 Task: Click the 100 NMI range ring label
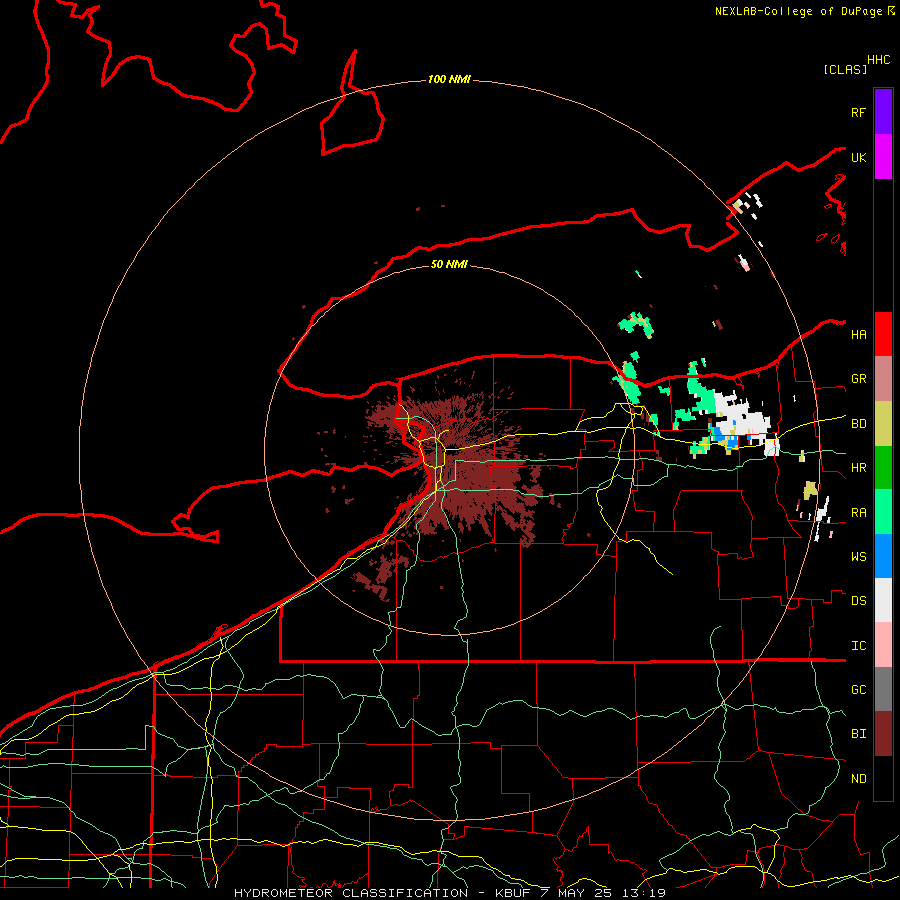click(449, 79)
